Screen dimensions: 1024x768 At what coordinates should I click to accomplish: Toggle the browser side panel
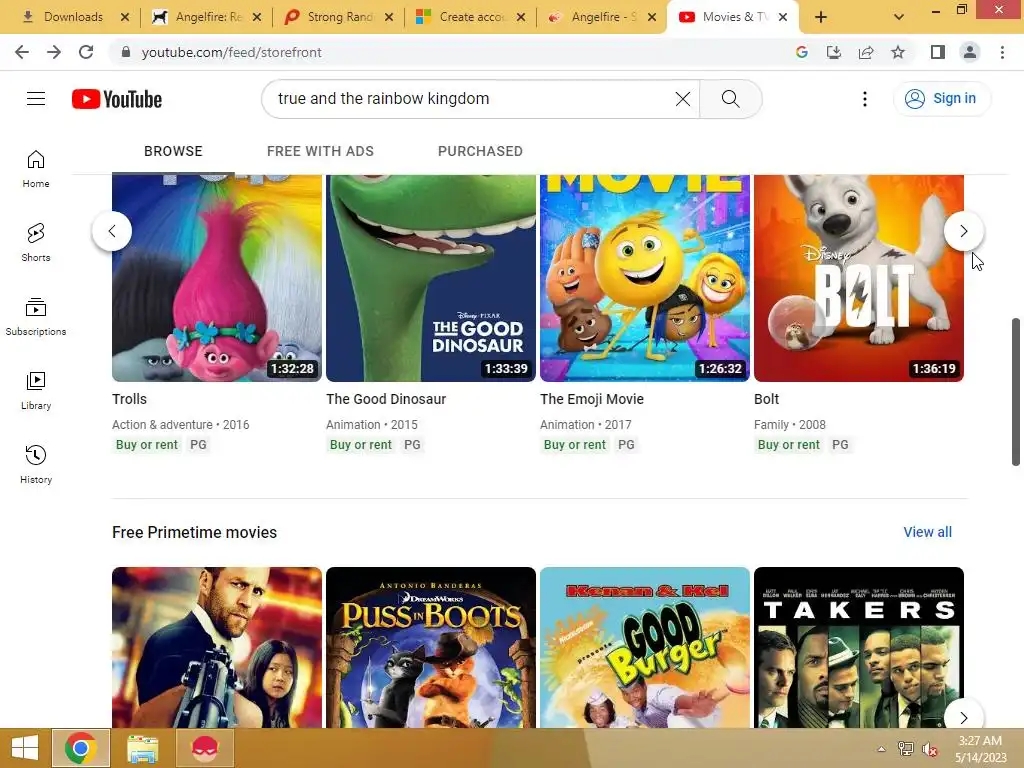(x=938, y=52)
